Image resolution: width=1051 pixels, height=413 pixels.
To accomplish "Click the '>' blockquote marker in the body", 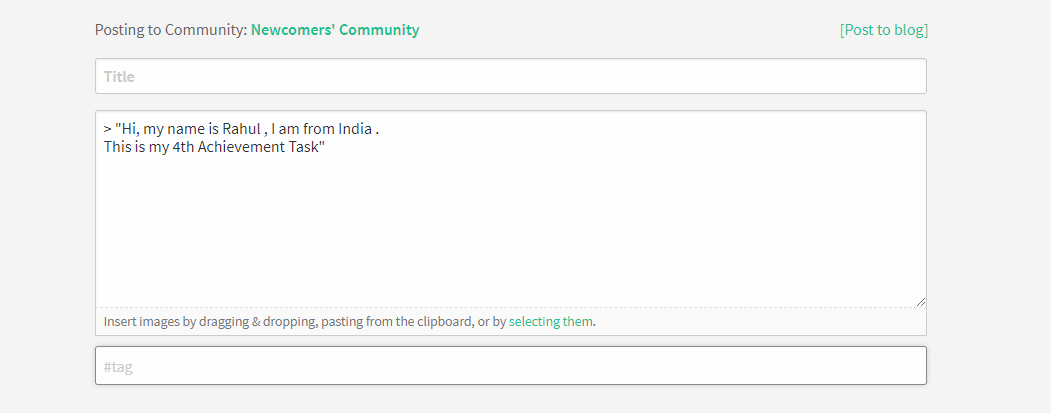I will pos(108,129).
